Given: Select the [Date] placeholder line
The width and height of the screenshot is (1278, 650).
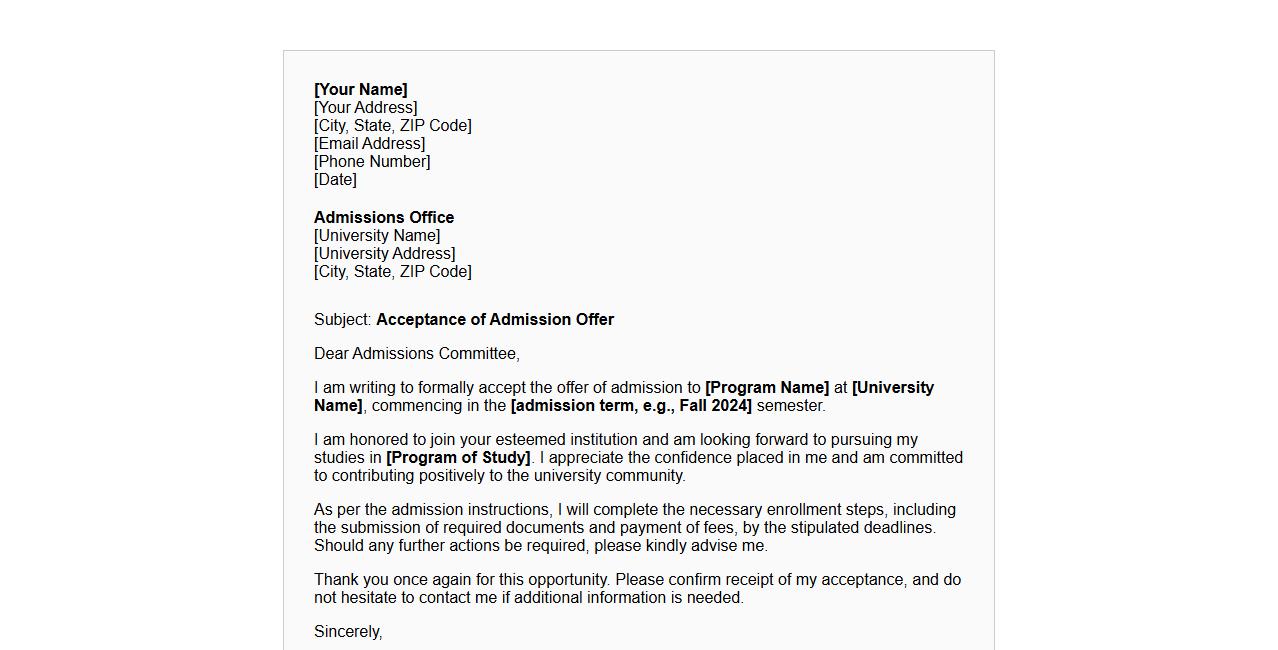Looking at the screenshot, I should tap(335, 180).
